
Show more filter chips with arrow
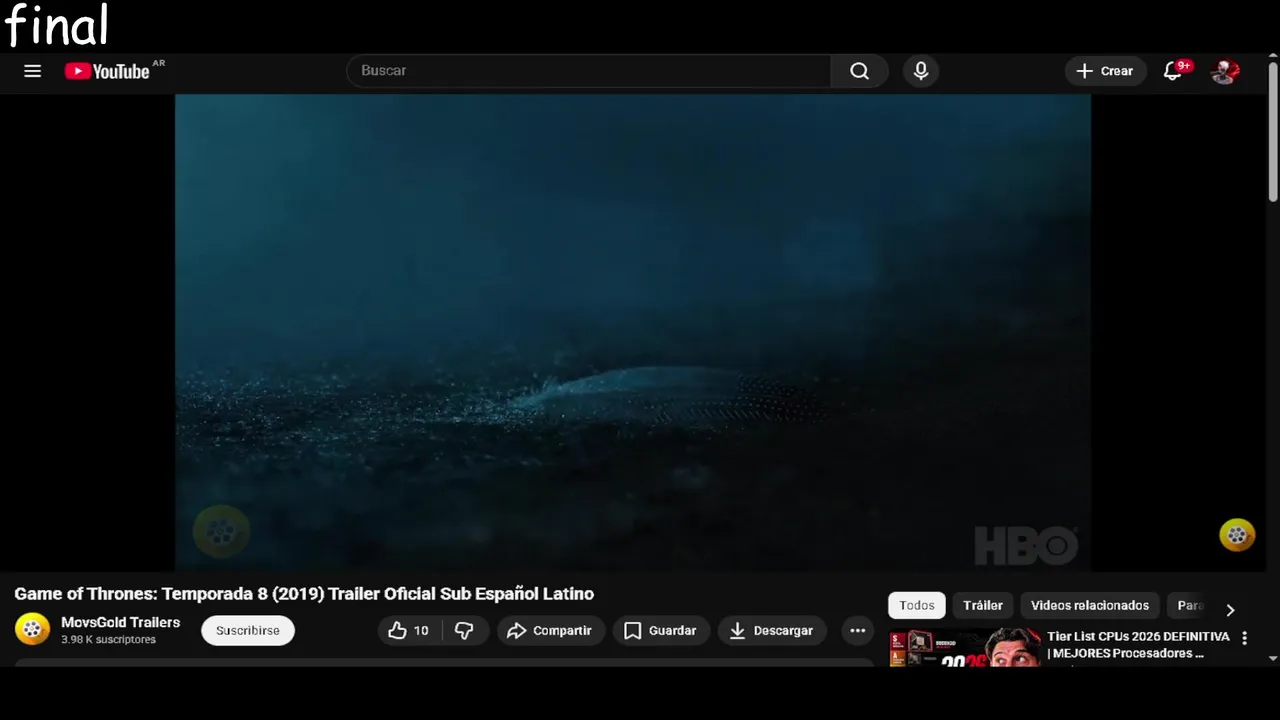pyautogui.click(x=1230, y=609)
